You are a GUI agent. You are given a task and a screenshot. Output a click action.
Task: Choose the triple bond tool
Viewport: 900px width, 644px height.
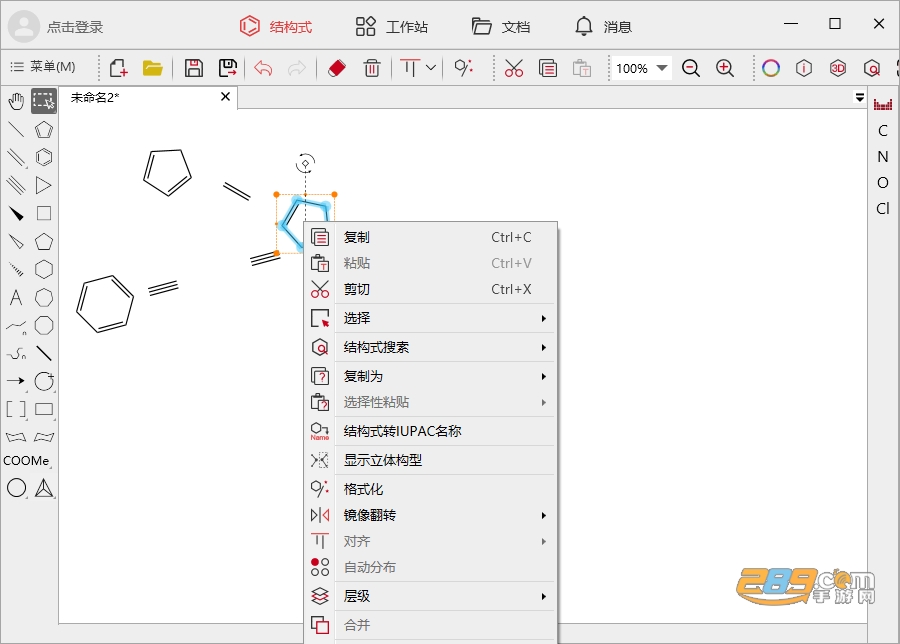coord(16,185)
